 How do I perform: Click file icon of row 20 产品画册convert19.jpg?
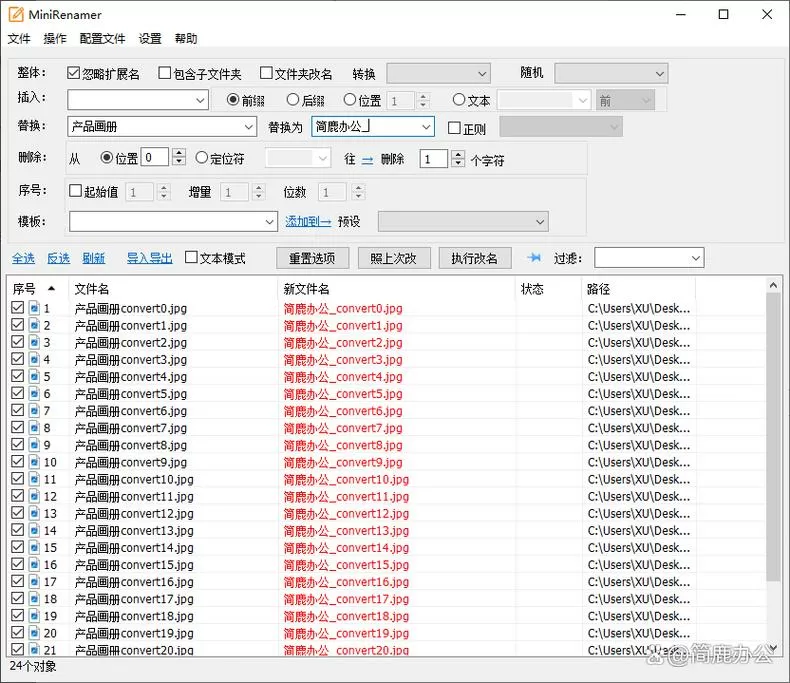coord(34,633)
